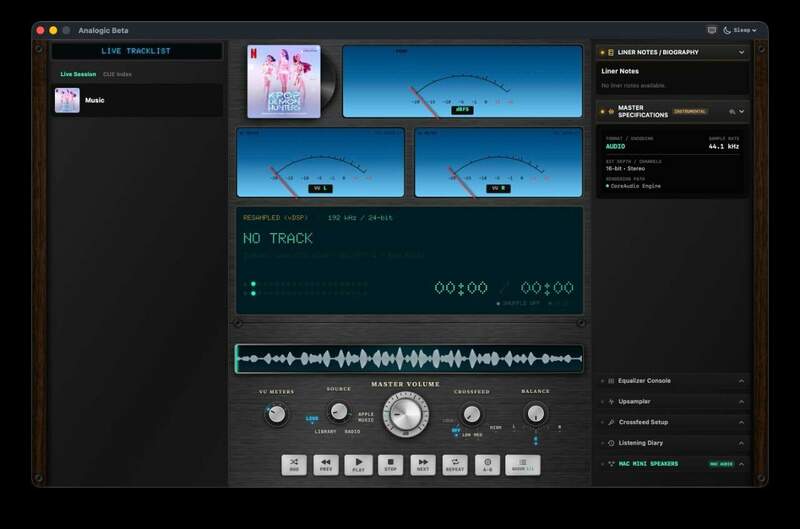This screenshot has width=800, height=529.
Task: Select the APPLE MUSIC source label
Action: click(366, 417)
